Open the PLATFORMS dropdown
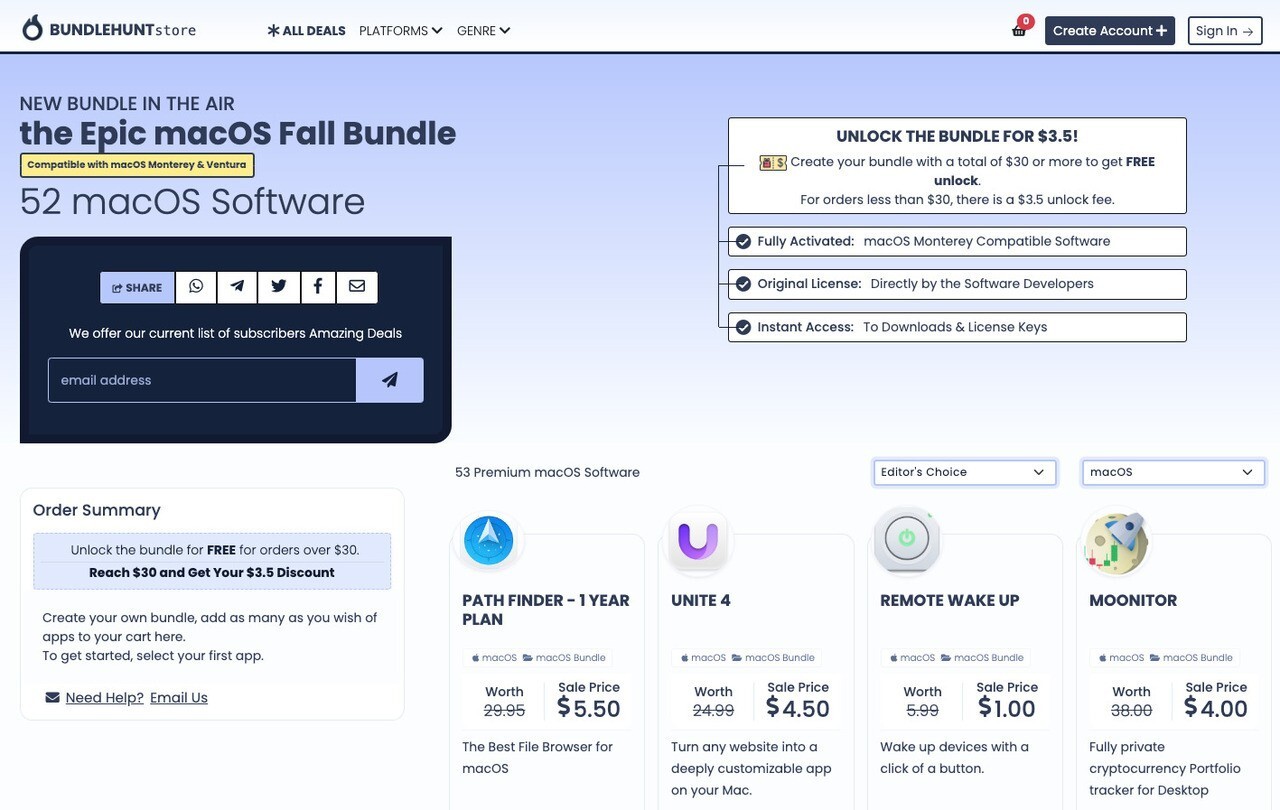 (395, 28)
